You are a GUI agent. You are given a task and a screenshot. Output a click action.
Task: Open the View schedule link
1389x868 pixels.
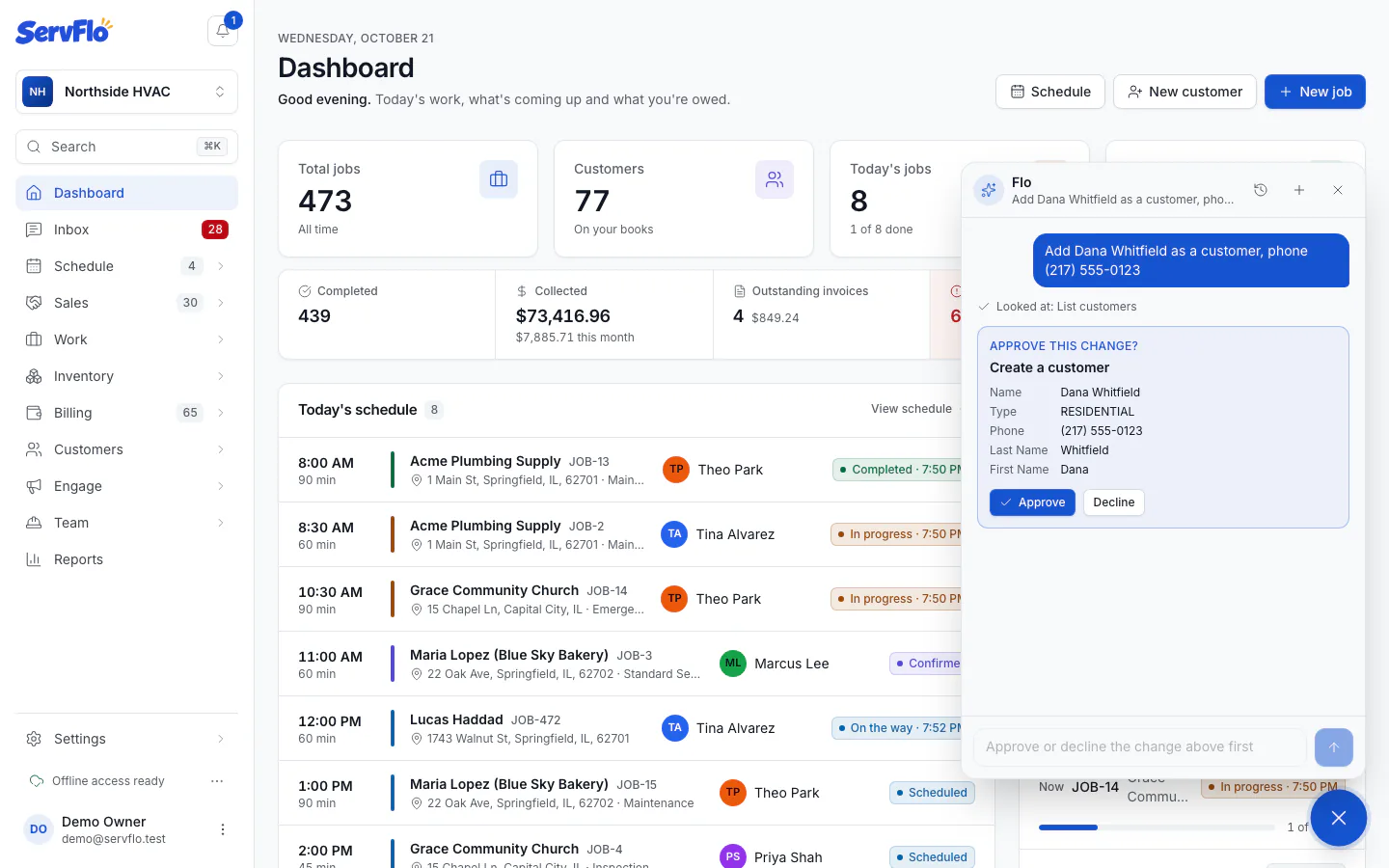pyautogui.click(x=912, y=409)
